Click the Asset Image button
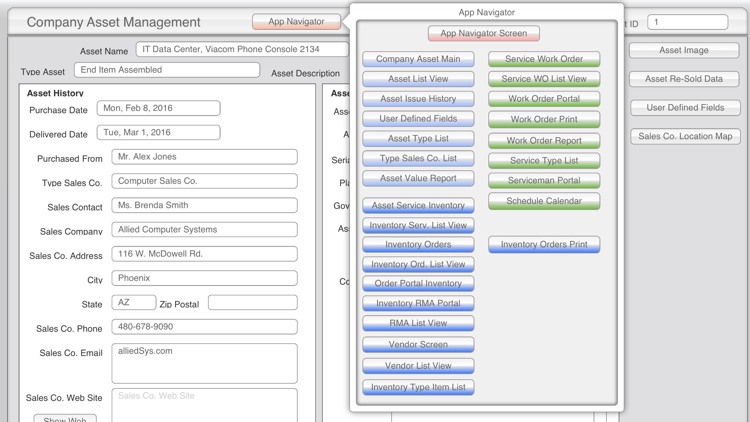Screen dimensions: 750x422 click(684, 51)
